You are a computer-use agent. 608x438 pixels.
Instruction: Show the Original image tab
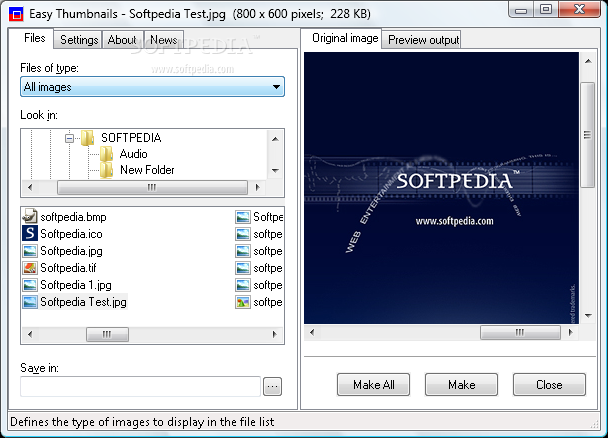[345, 38]
